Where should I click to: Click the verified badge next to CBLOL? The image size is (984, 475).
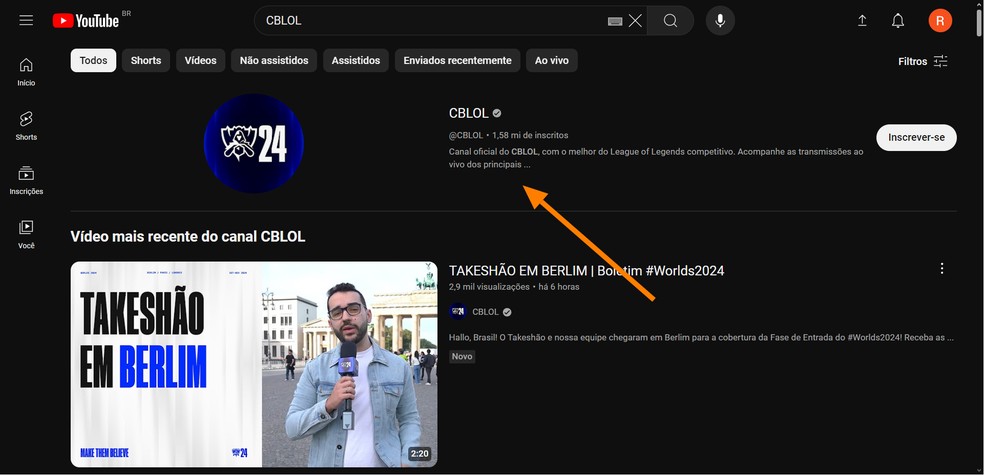(497, 114)
